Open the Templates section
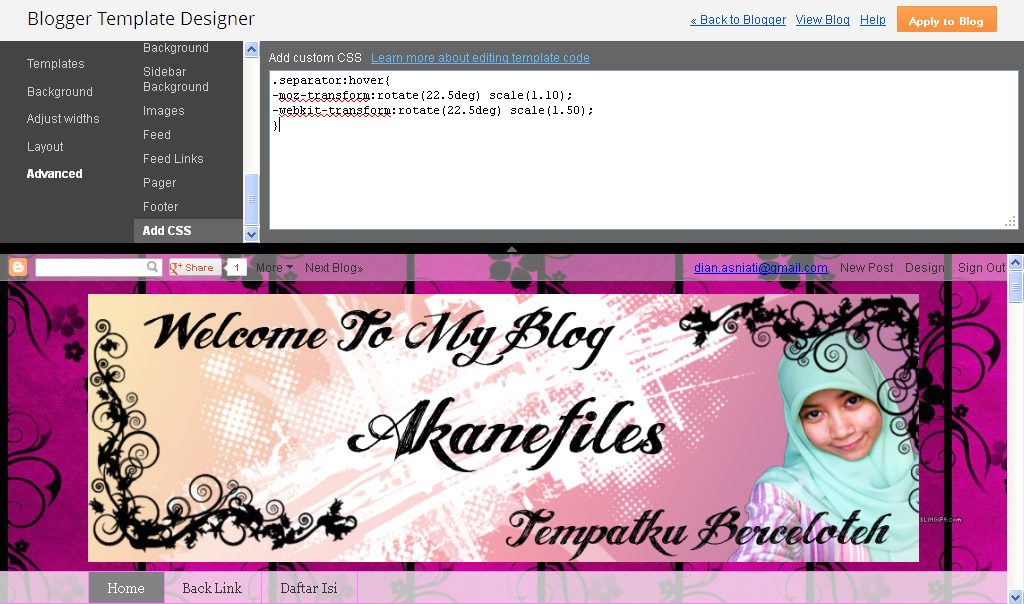This screenshot has height=604, width=1024. [56, 63]
